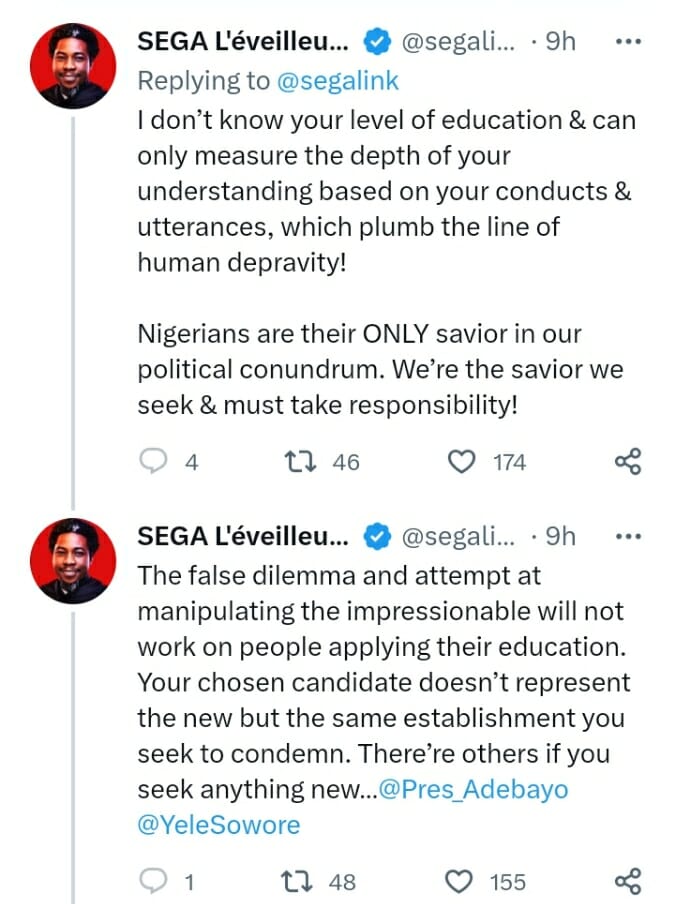Viewport: 675px width, 904px height.
Task: Open the @YeleSowore mention link
Action: point(218,825)
